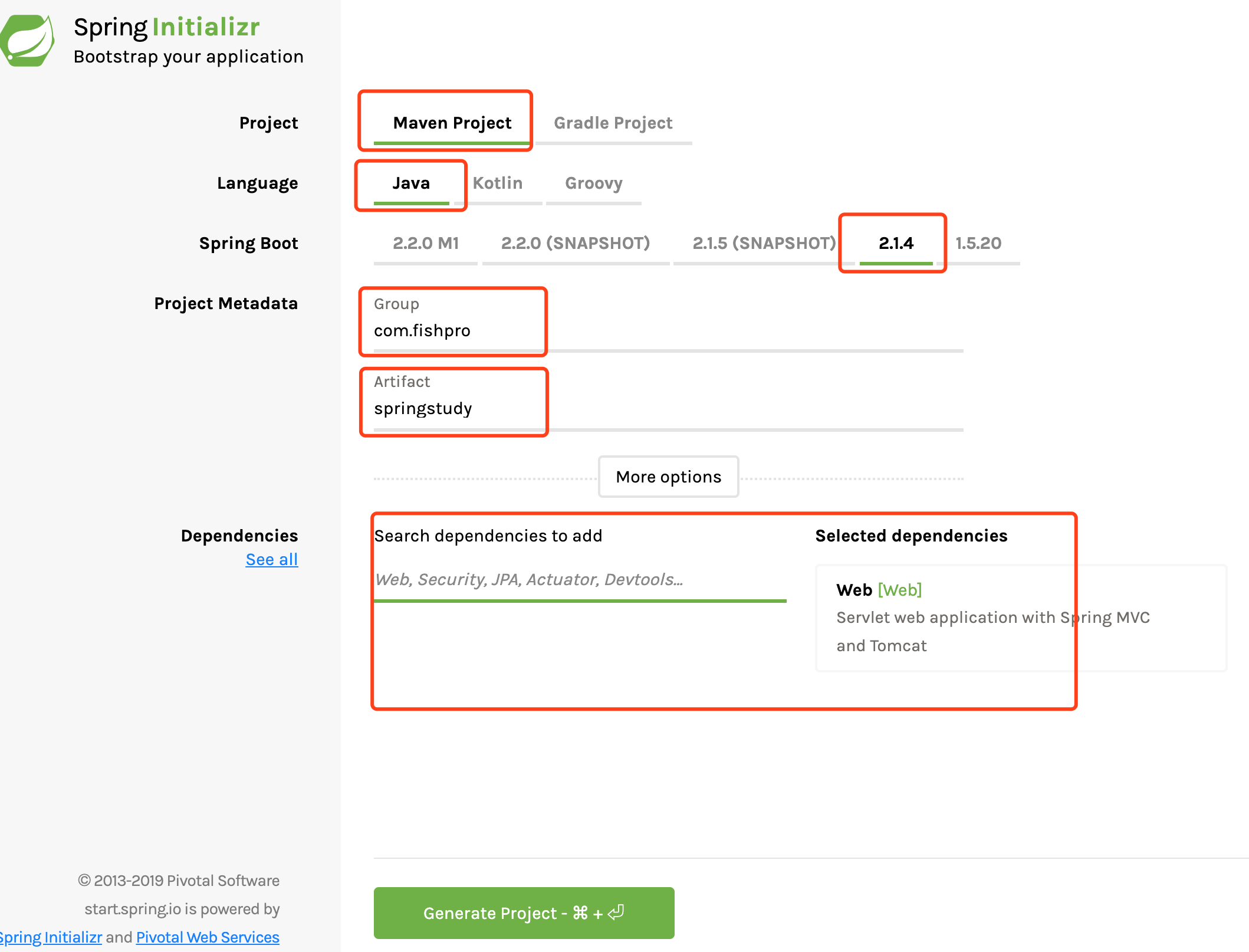Expand the More options section

tap(668, 477)
